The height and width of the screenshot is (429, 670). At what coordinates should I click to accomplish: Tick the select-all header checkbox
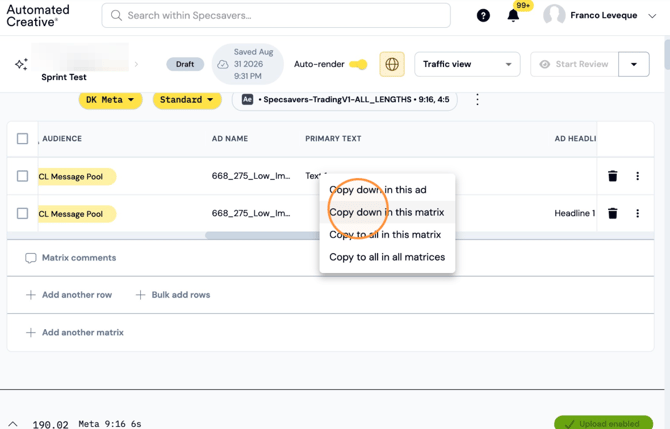(x=22, y=138)
